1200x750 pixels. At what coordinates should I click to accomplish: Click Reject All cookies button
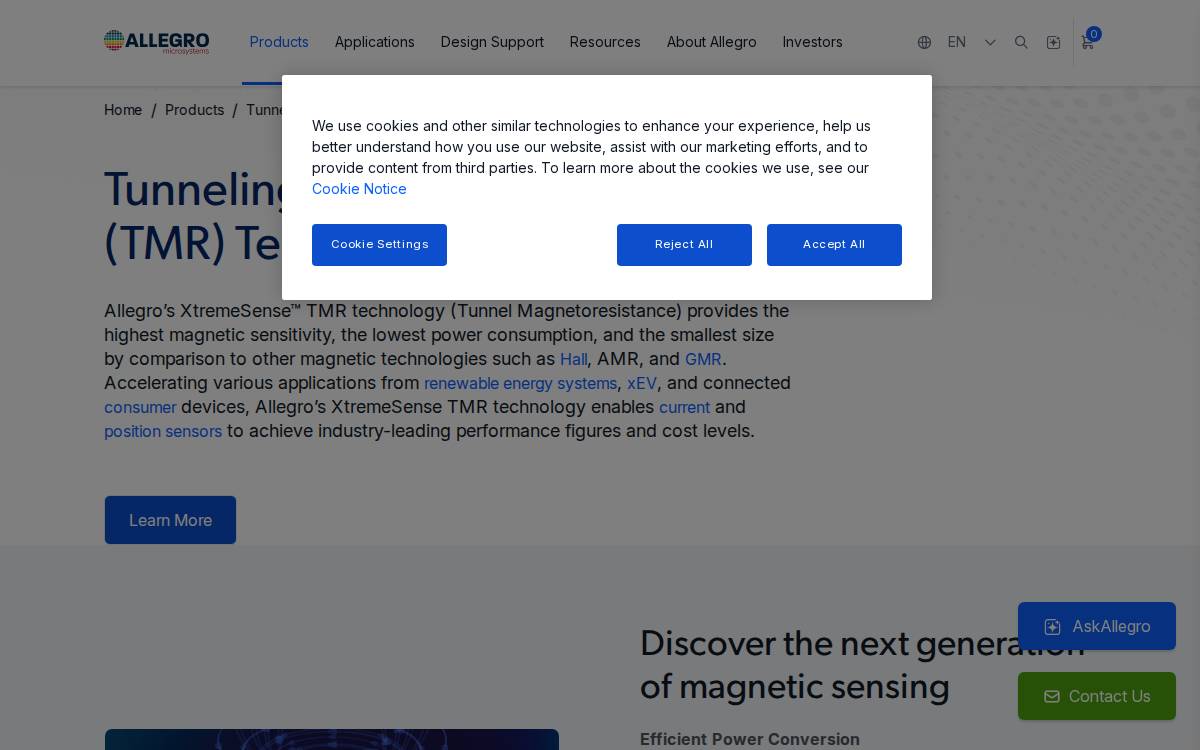click(684, 245)
